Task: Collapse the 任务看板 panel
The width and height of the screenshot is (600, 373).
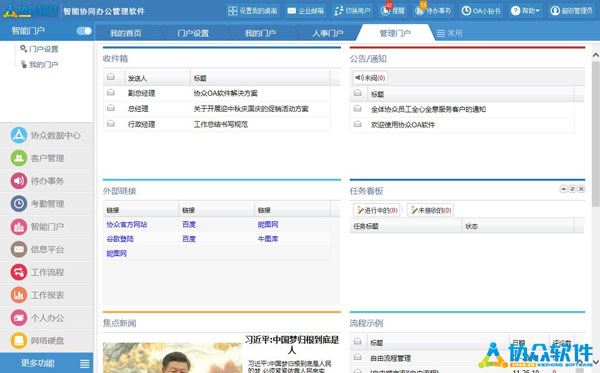Action: 564,189
